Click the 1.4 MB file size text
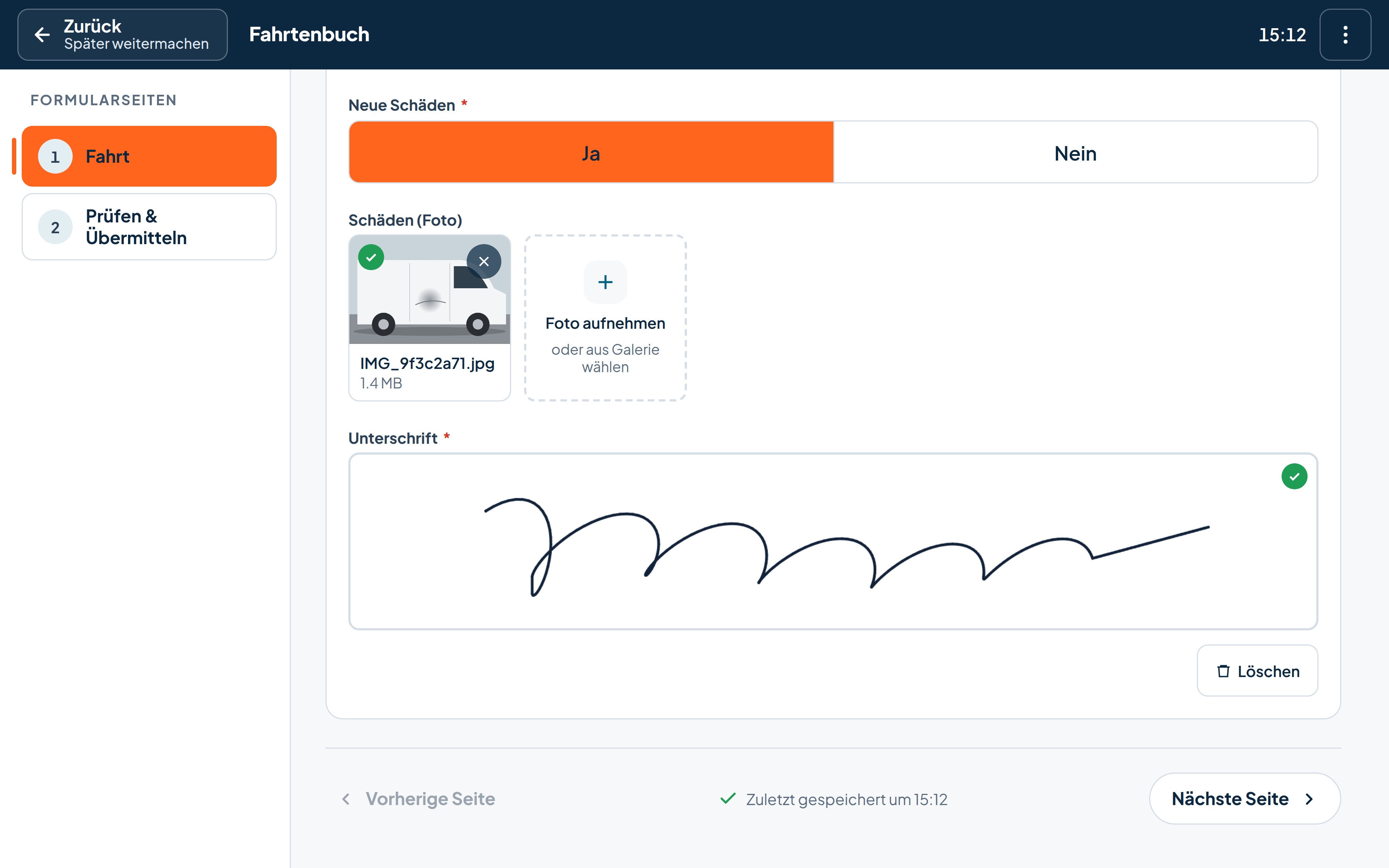 coord(381,383)
